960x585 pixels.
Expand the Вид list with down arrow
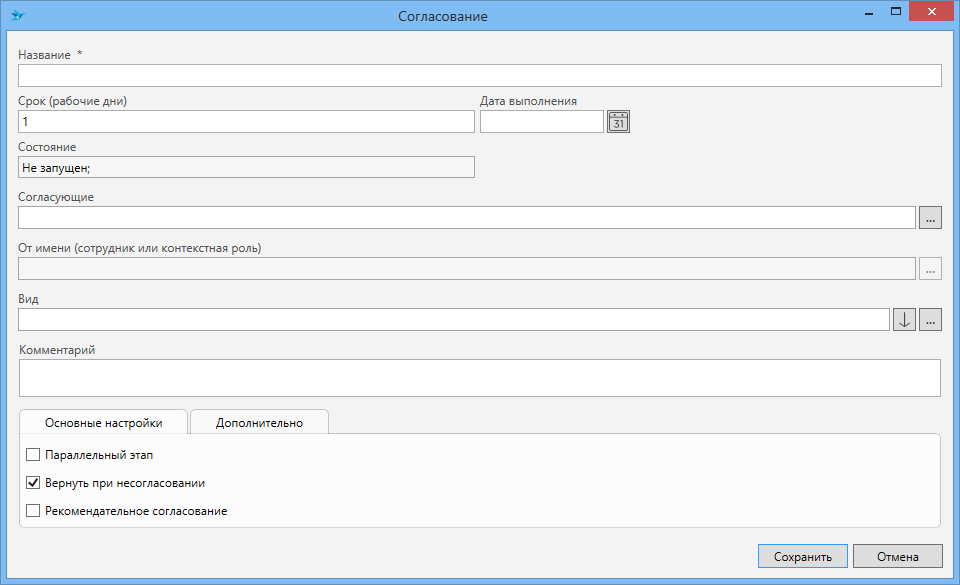pos(904,320)
